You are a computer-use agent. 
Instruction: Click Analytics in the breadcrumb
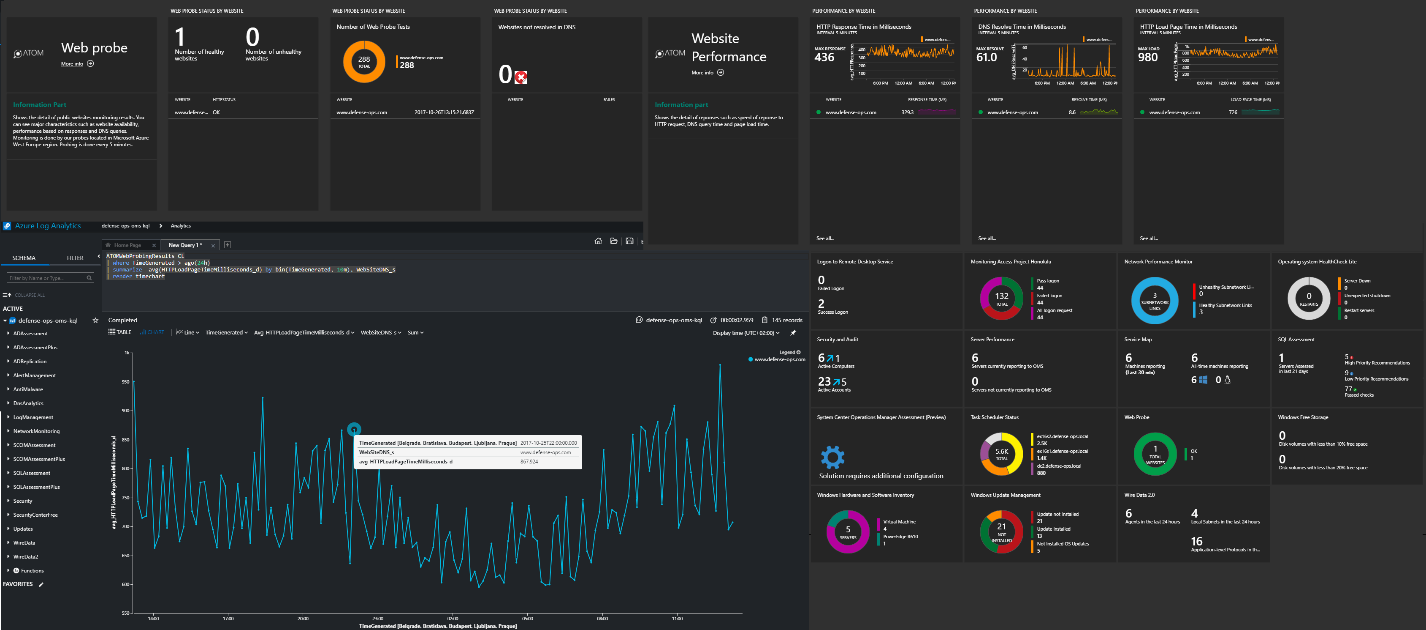point(181,226)
